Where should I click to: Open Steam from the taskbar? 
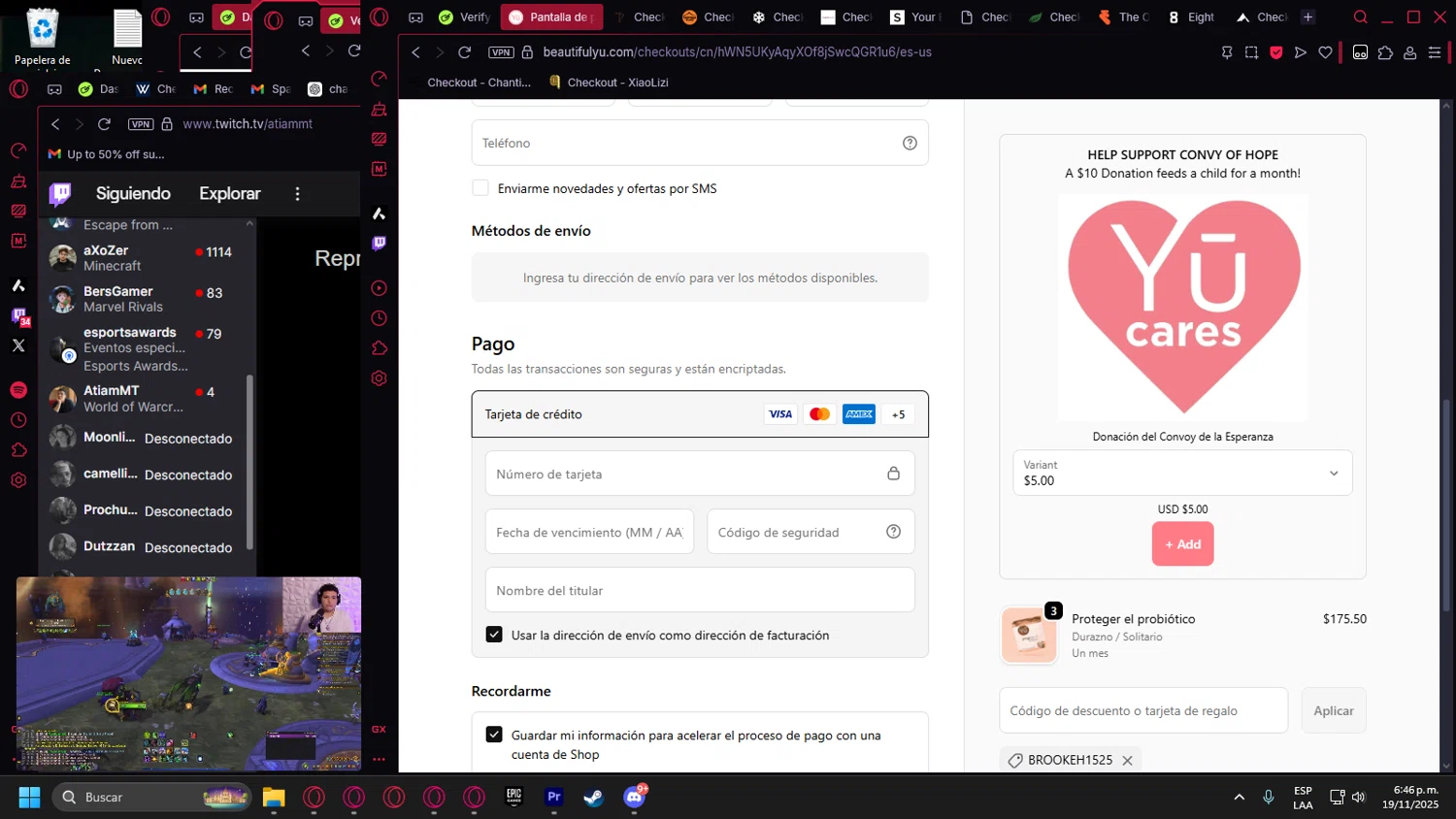[593, 798]
